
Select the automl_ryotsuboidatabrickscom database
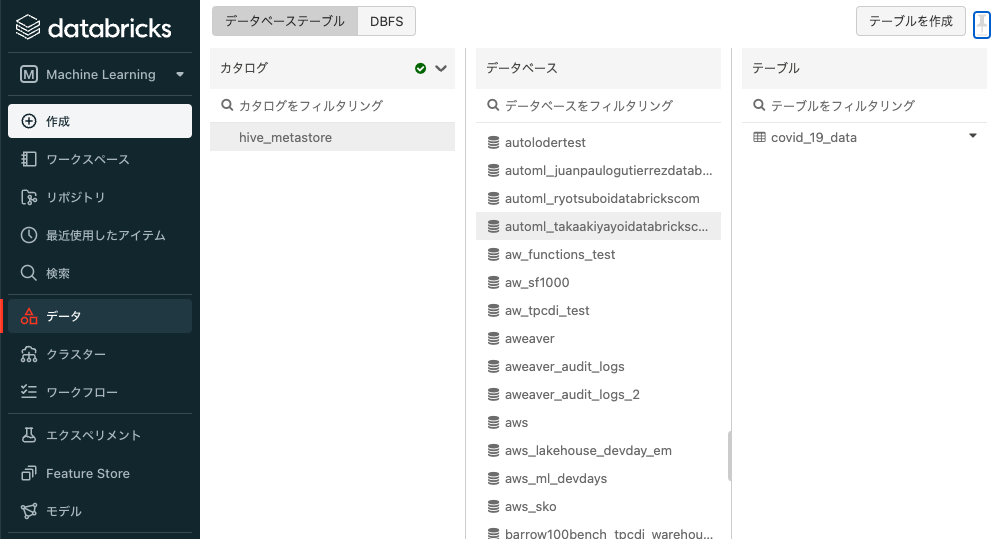pyautogui.click(x=598, y=198)
